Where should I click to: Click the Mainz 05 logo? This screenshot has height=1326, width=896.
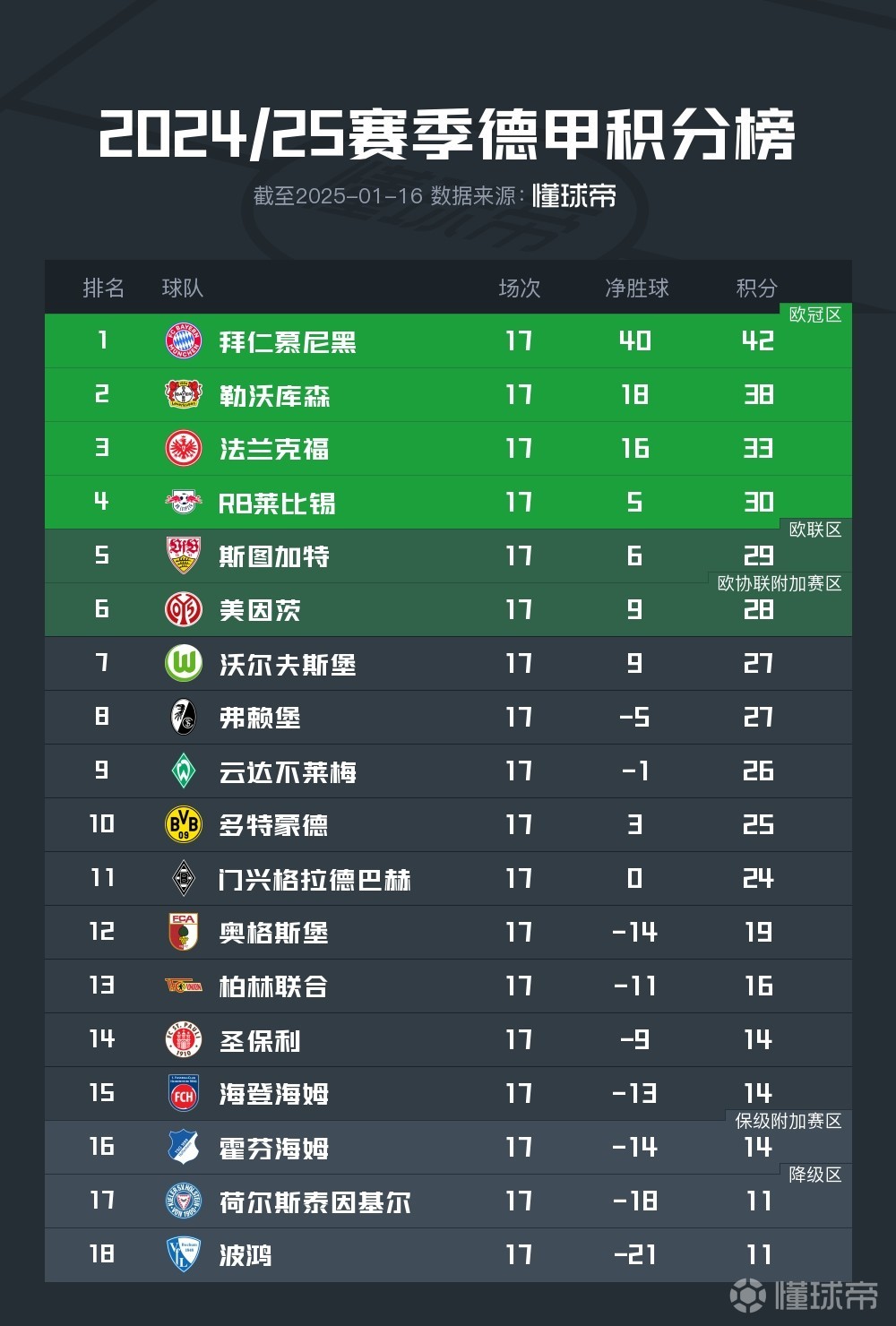click(184, 610)
